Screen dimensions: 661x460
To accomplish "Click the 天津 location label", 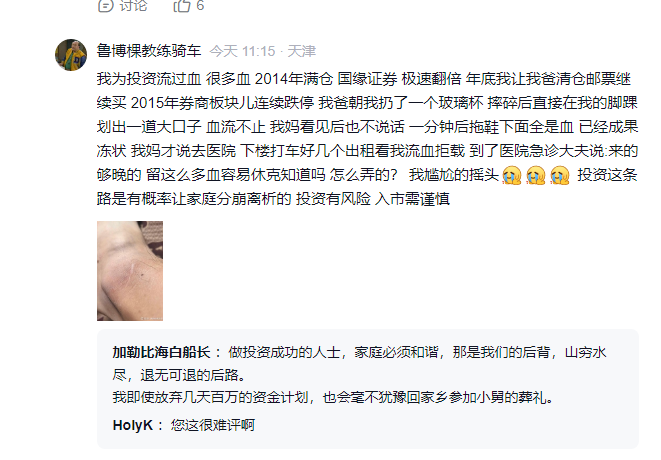I will (x=301, y=51).
